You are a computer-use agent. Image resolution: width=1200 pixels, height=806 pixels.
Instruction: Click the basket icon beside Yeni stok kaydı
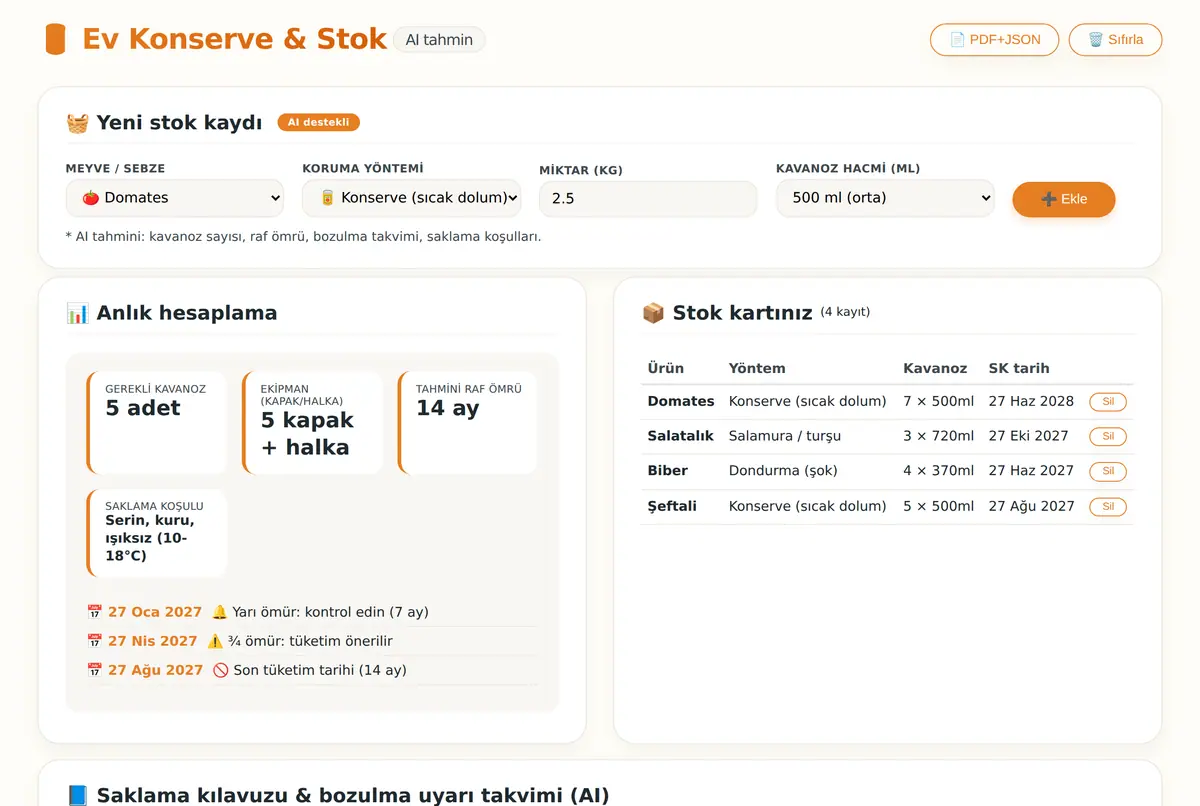click(77, 123)
